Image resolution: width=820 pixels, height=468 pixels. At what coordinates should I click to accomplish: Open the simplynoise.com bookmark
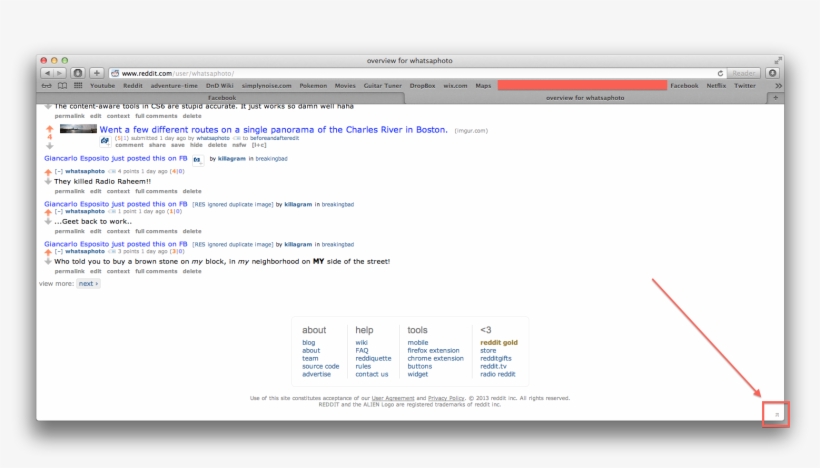[267, 85]
